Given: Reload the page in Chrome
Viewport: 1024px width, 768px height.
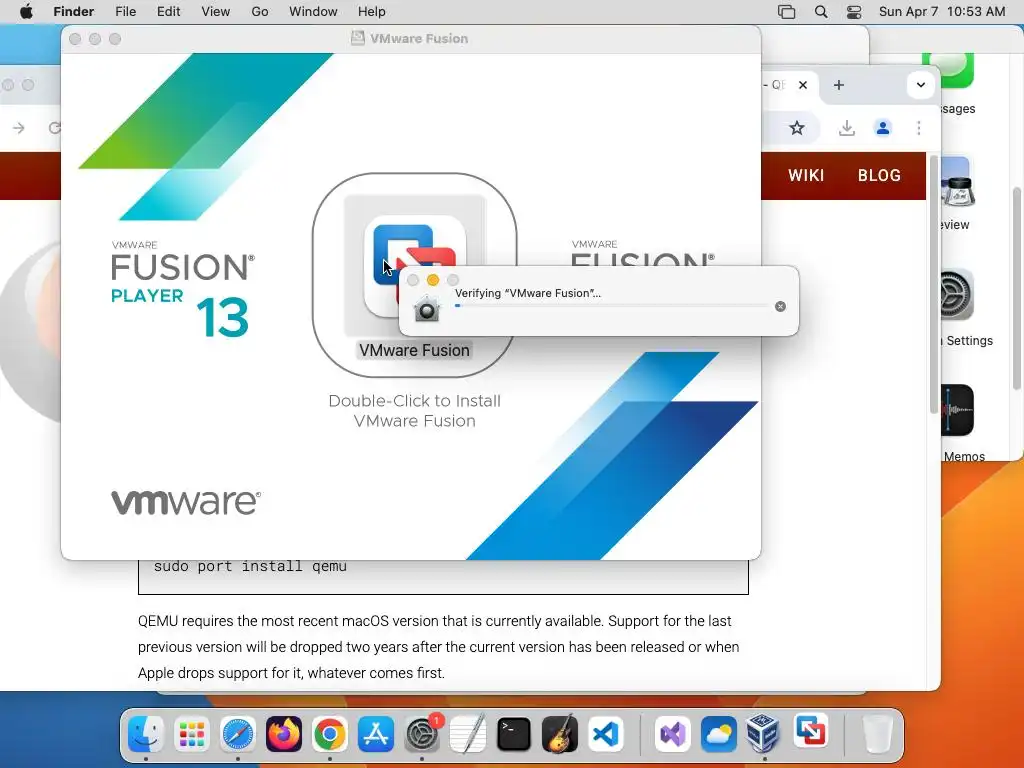Looking at the screenshot, I should [55, 128].
